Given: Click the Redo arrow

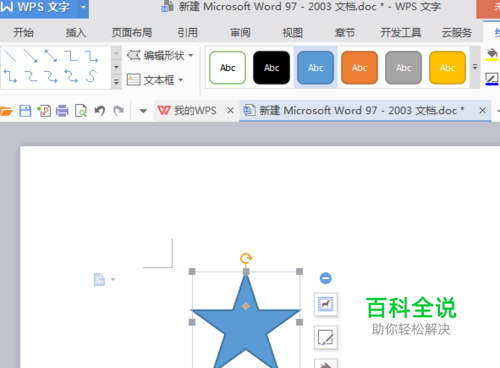Looking at the screenshot, I should tap(118, 110).
